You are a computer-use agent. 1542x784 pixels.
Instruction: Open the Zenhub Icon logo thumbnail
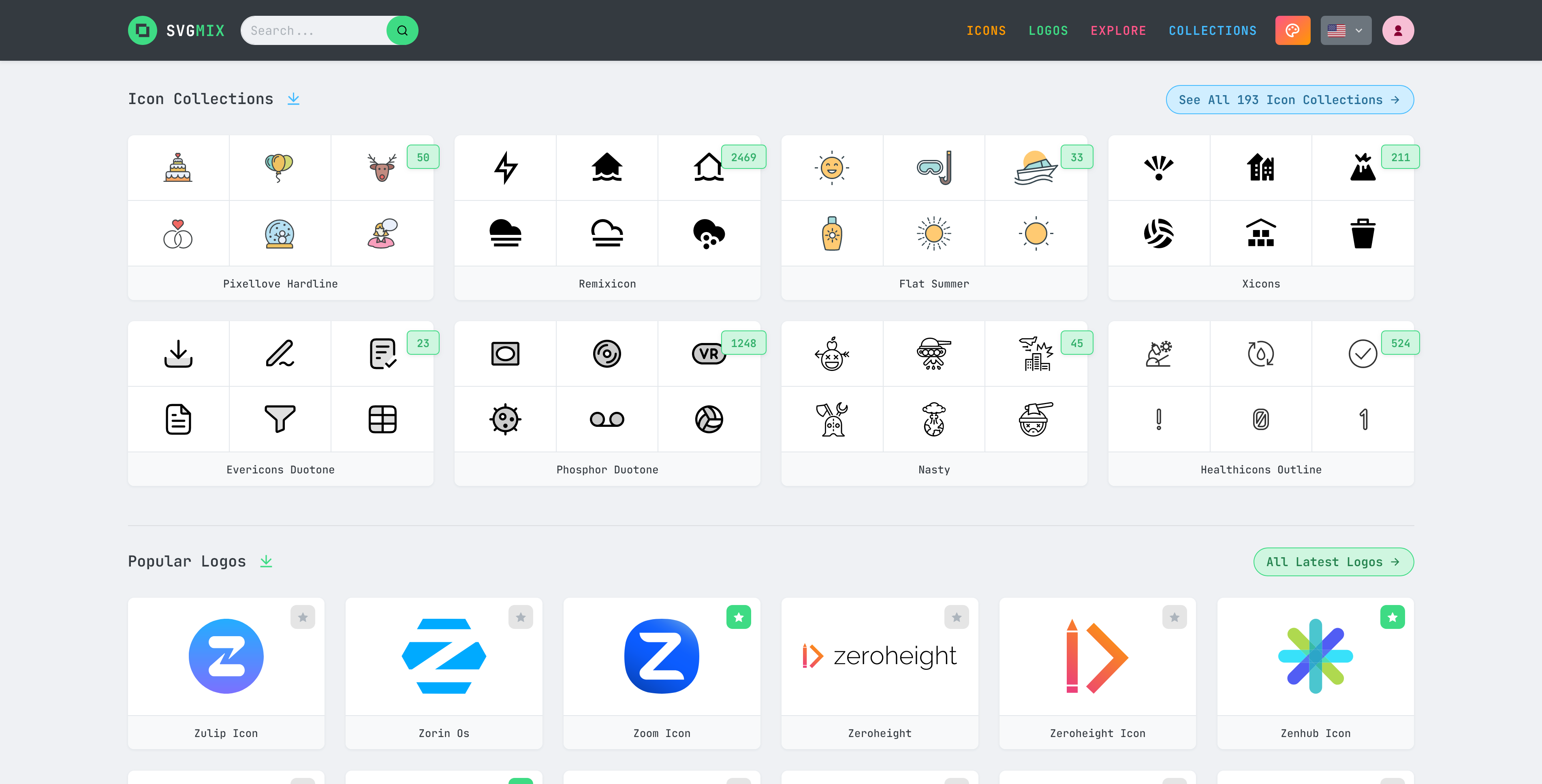click(x=1315, y=656)
